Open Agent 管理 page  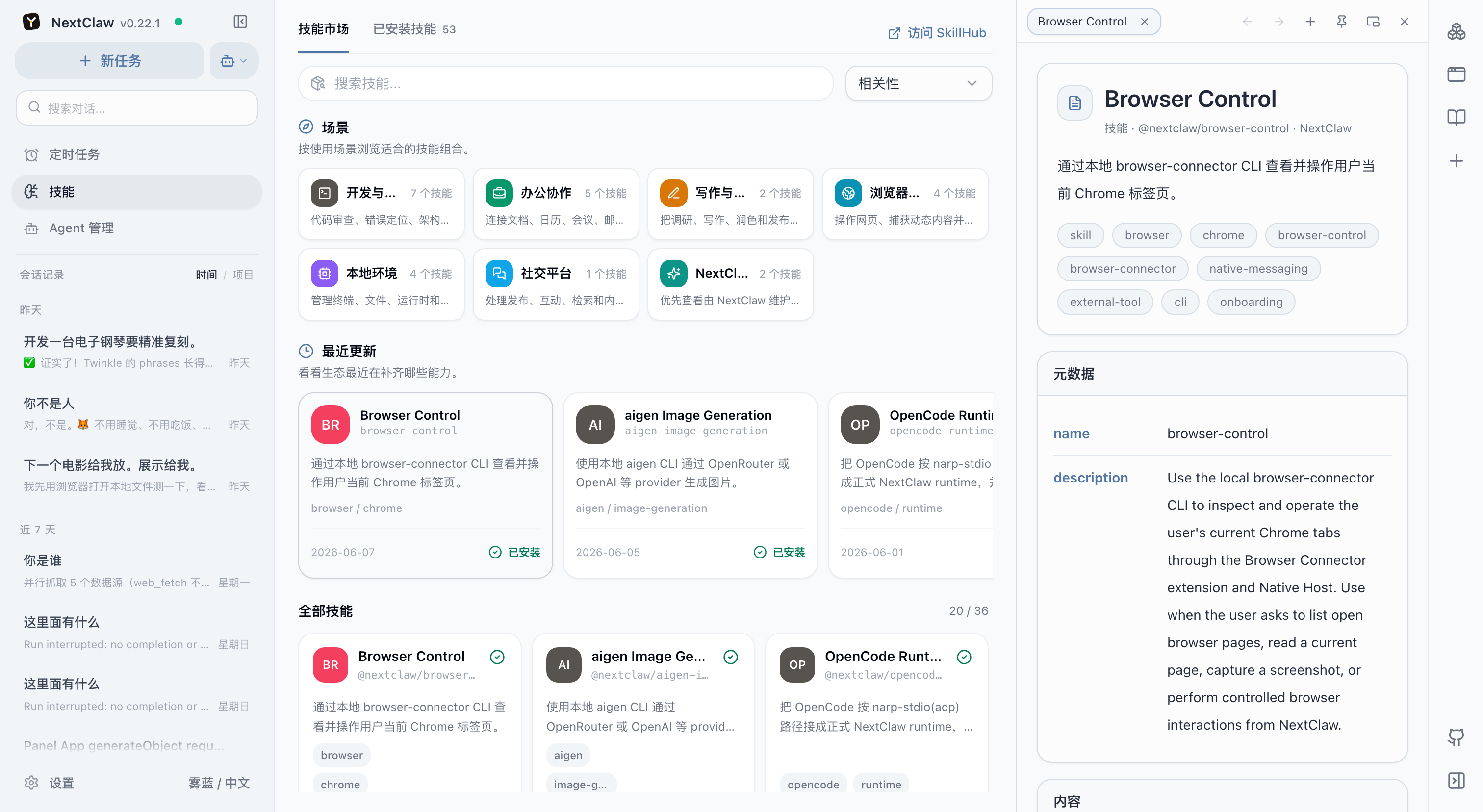click(x=136, y=228)
